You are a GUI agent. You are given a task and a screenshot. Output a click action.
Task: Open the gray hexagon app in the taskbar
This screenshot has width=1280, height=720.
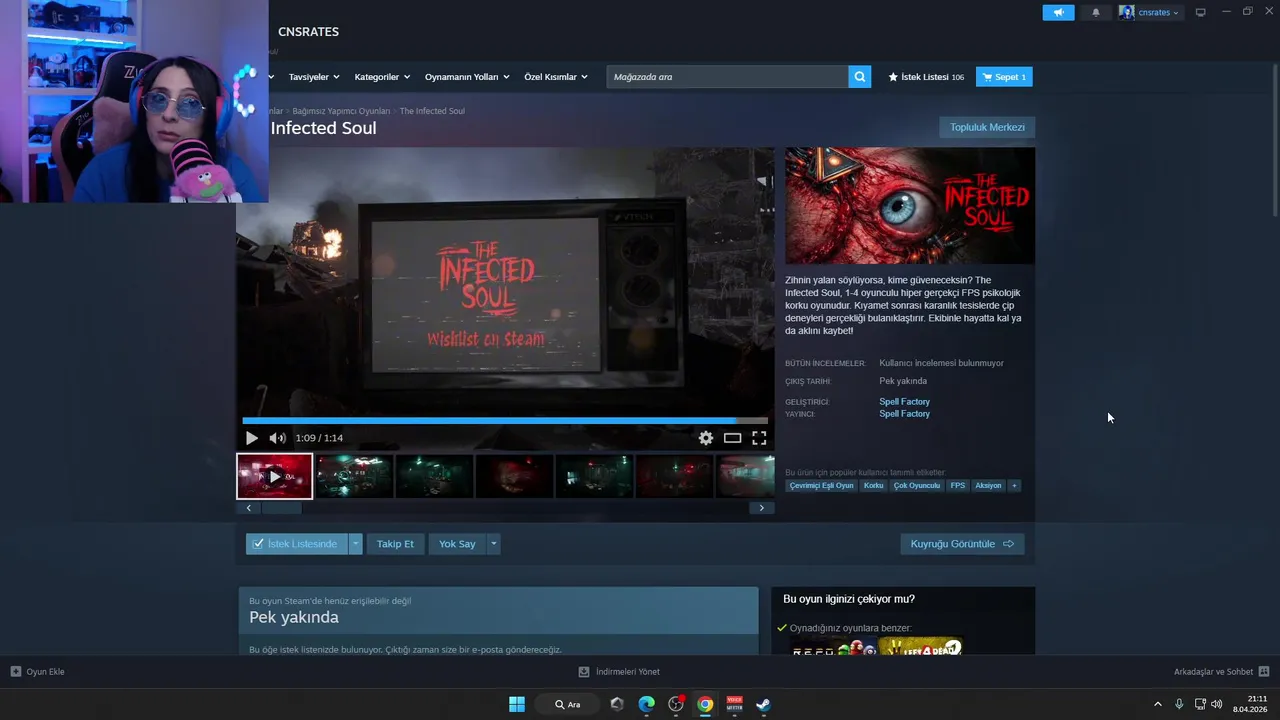coord(617,704)
